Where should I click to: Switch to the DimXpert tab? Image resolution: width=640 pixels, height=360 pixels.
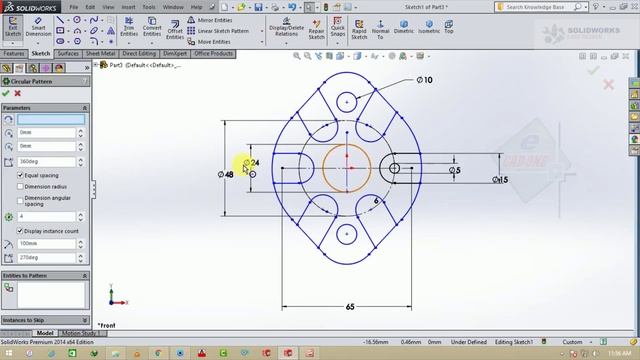pos(175,53)
